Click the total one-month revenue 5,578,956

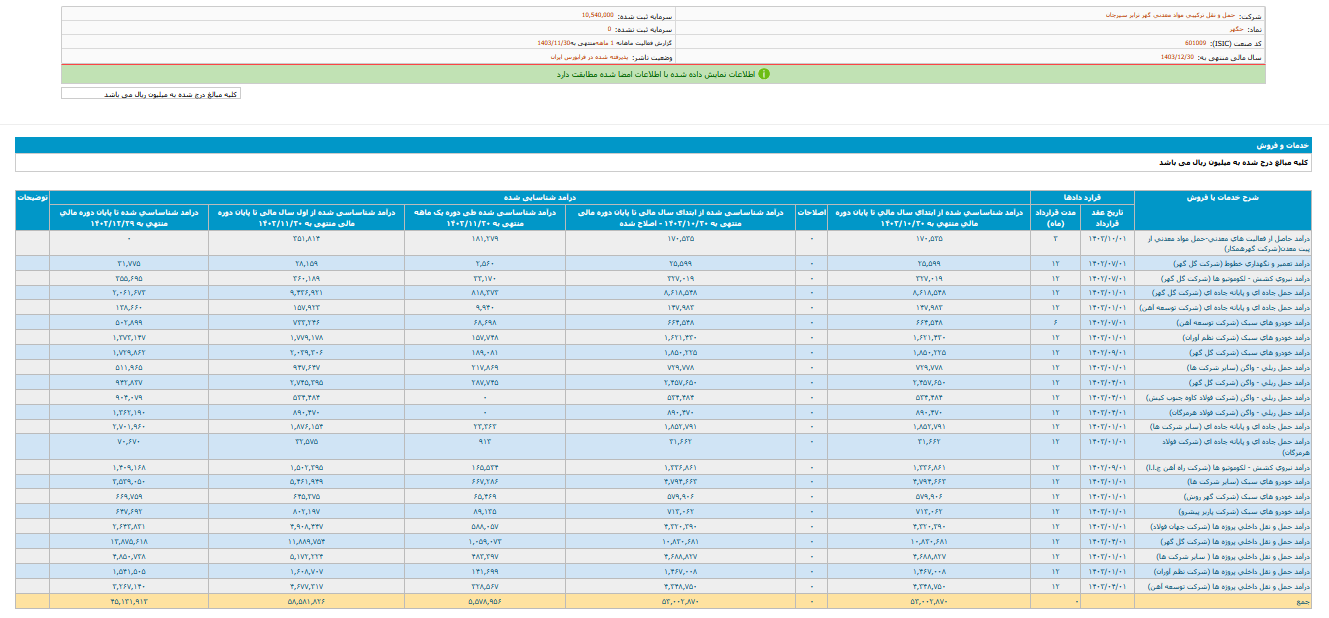485,602
